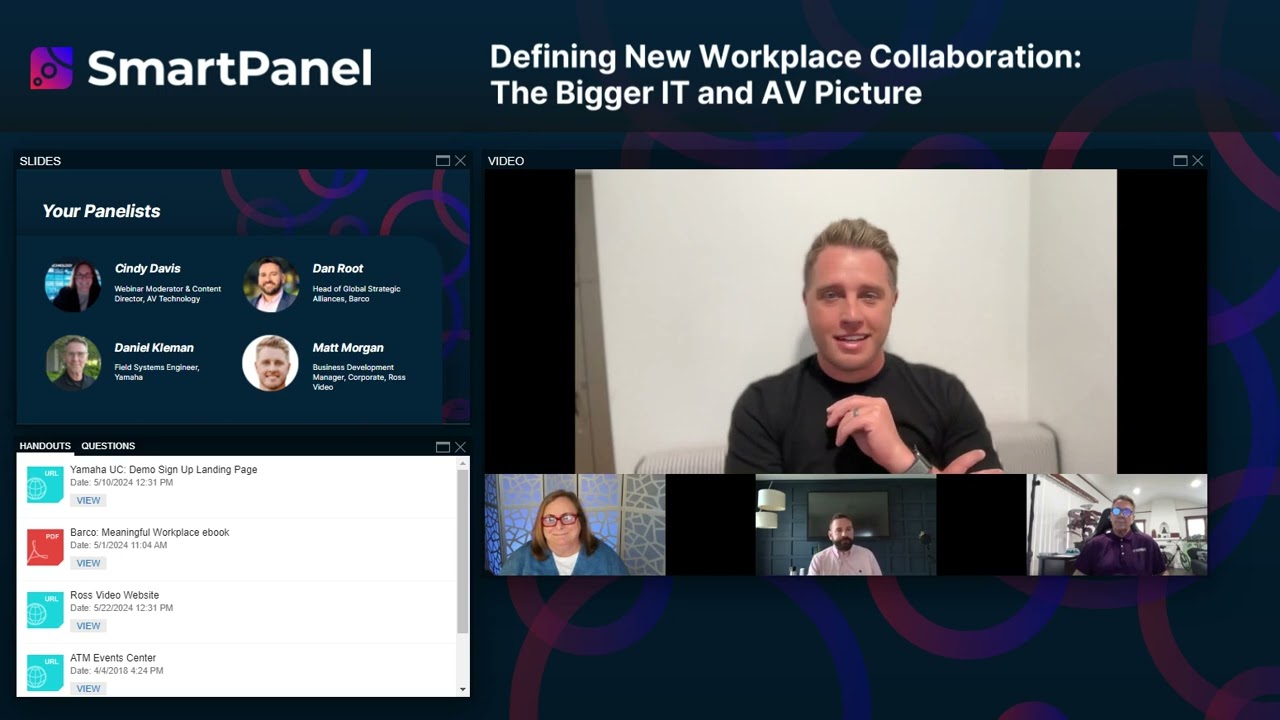Viewport: 1280px width, 720px height.
Task: View the Yamaha UC Demo Sign Up handout
Action: (88, 500)
